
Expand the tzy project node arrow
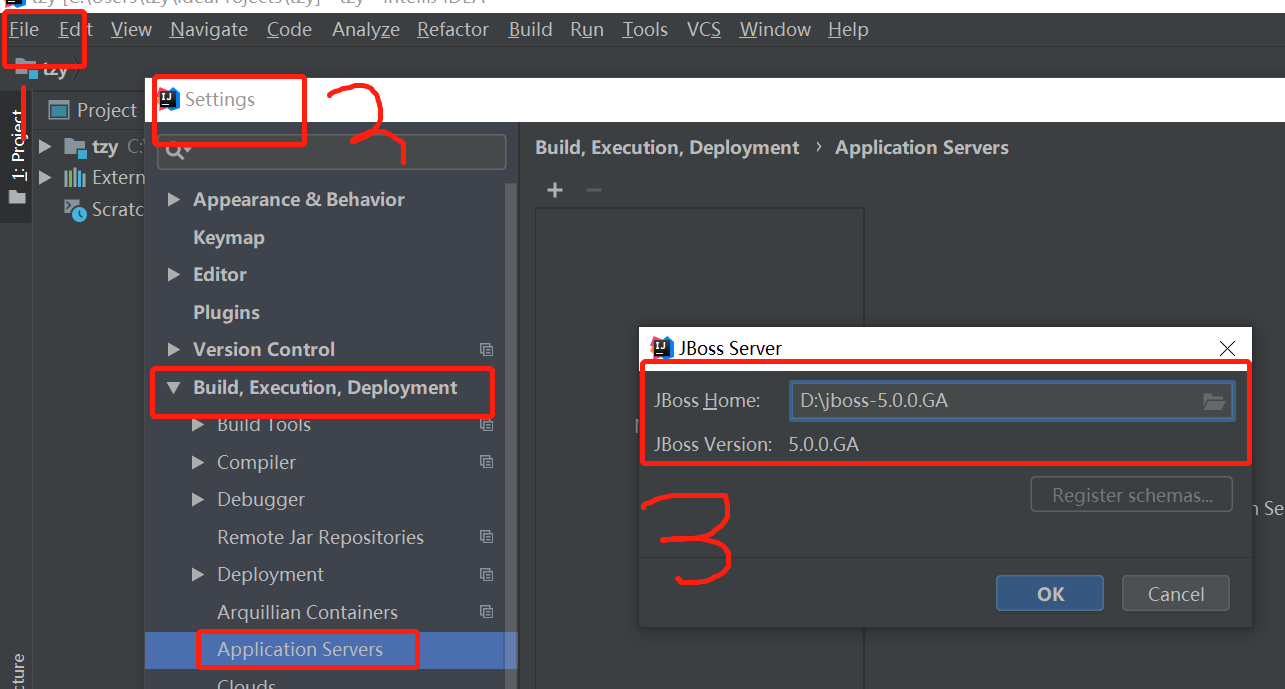coord(45,147)
